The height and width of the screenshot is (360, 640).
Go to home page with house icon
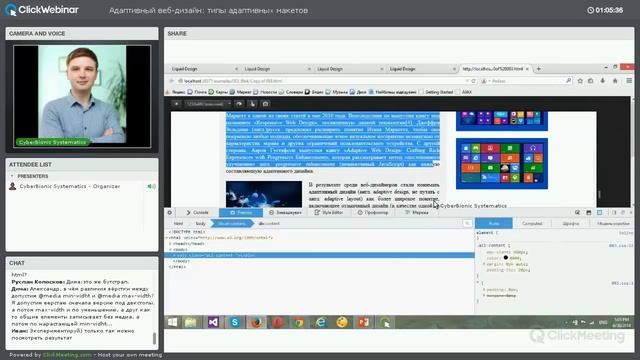pos(615,81)
